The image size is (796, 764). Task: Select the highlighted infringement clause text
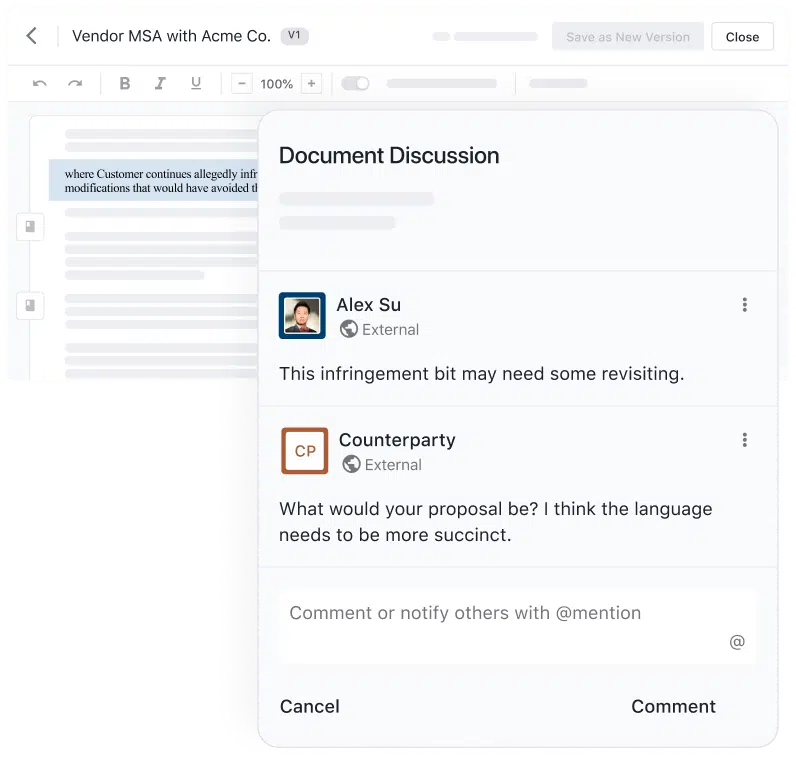click(154, 180)
